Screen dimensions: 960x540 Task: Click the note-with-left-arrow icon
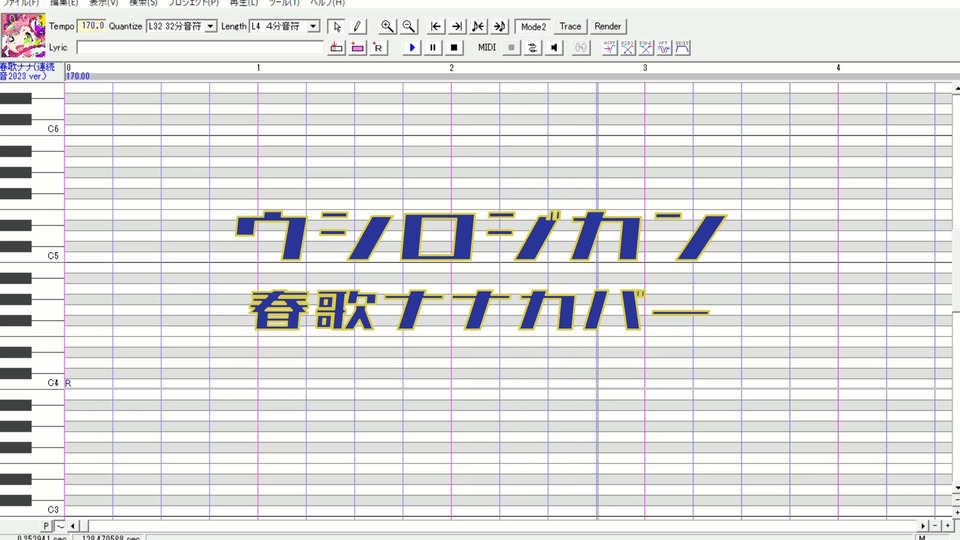478,26
